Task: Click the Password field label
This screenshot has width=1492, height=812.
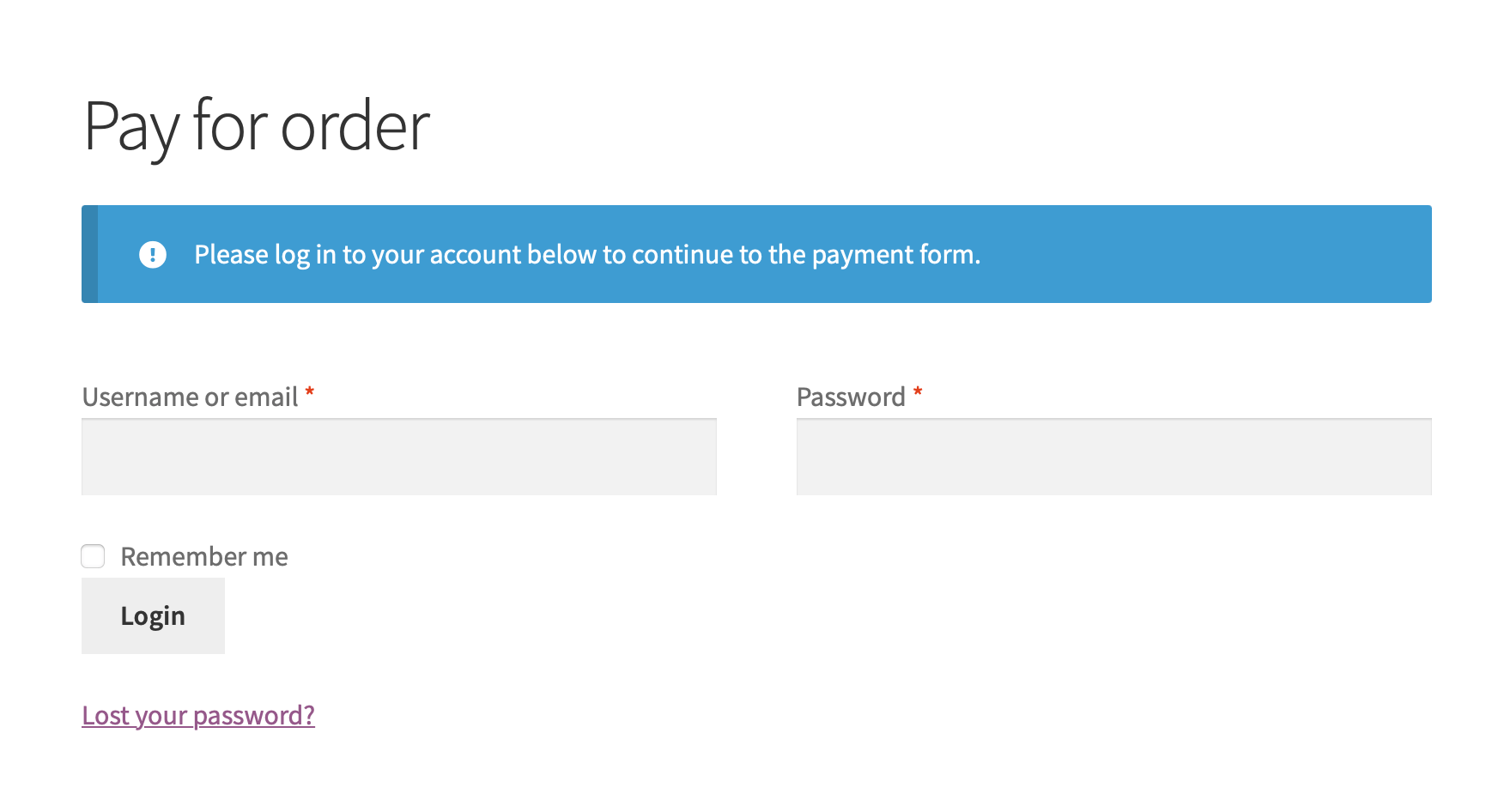Action: (850, 397)
